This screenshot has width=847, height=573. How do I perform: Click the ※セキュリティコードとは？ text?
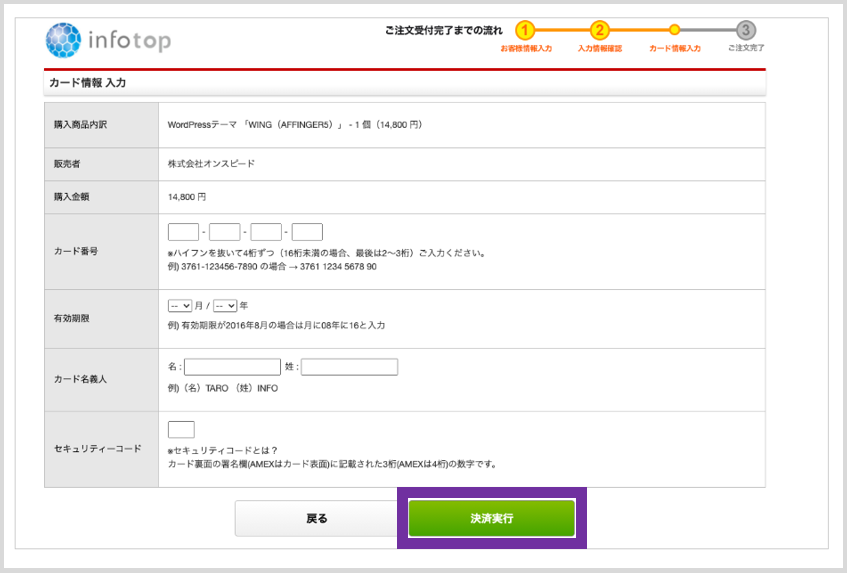[223, 450]
